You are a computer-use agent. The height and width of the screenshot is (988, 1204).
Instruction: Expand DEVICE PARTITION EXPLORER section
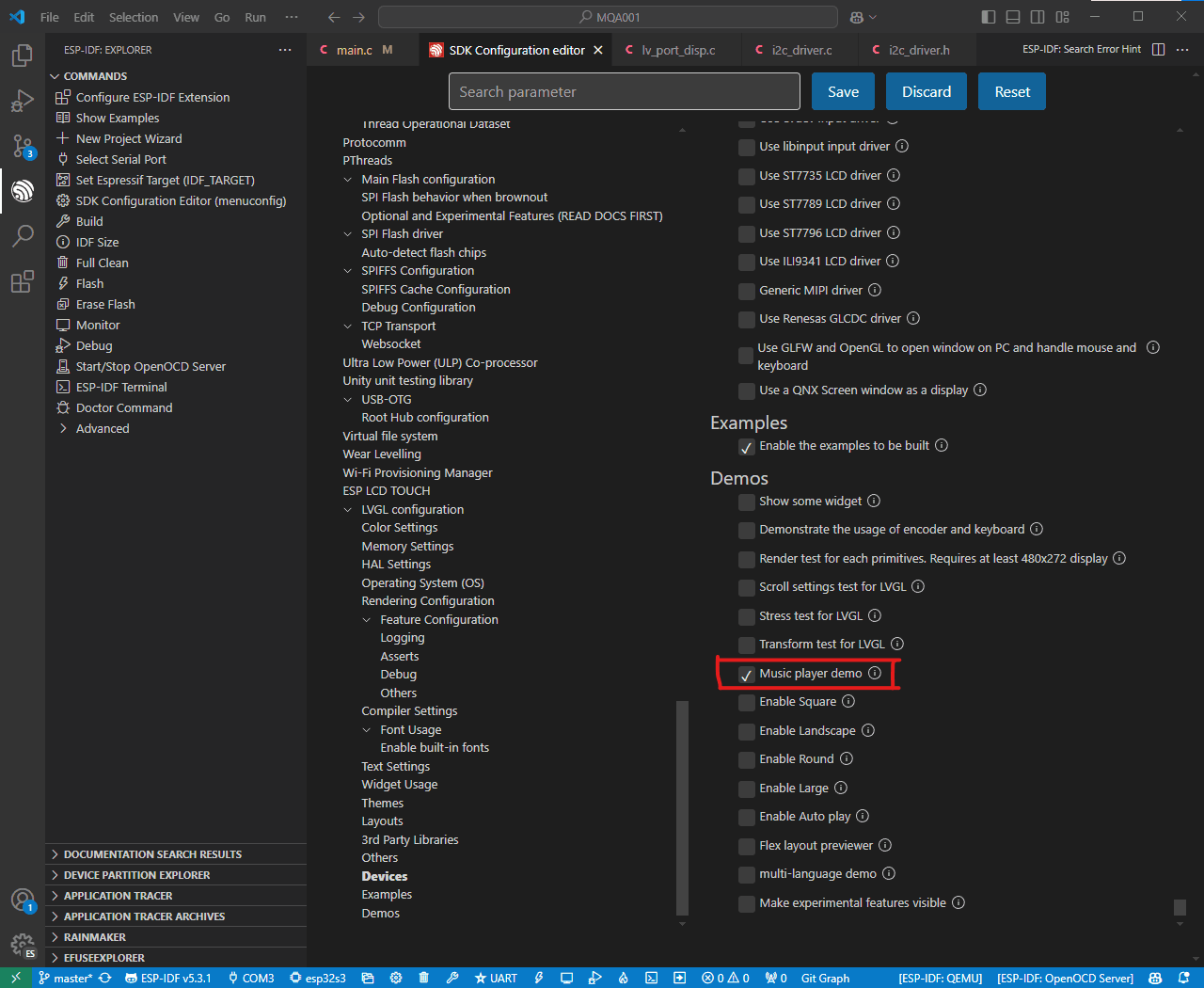tap(136, 875)
